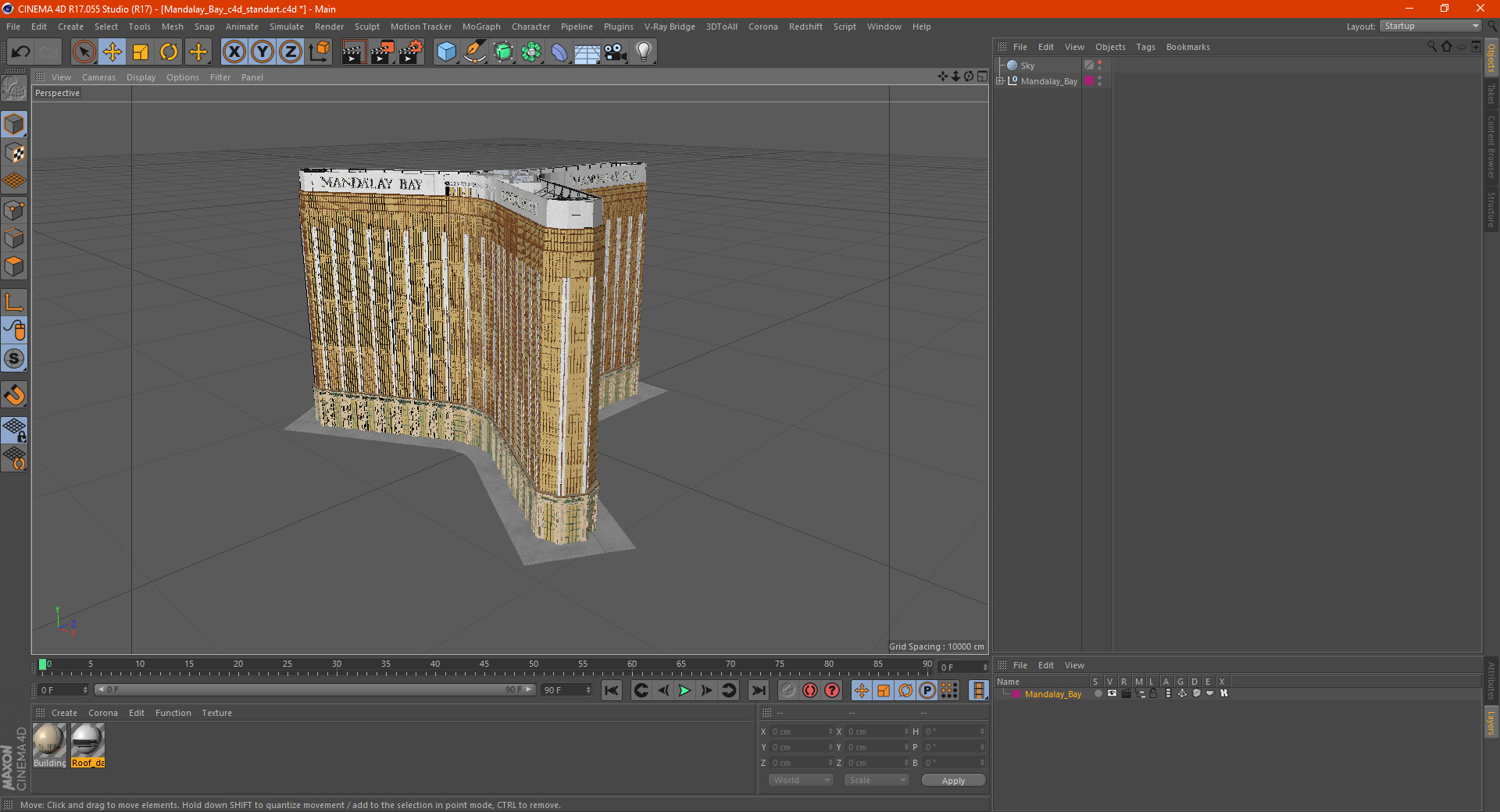The height and width of the screenshot is (812, 1500).
Task: Toggle Z axis lock
Action: point(291,52)
